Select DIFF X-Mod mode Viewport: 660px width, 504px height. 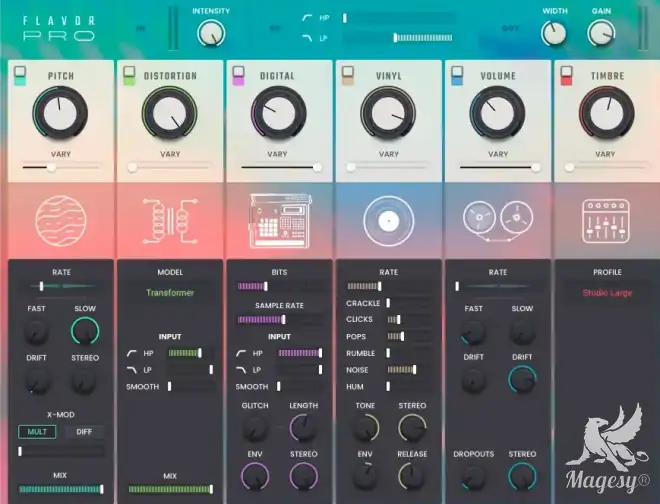[84, 432]
